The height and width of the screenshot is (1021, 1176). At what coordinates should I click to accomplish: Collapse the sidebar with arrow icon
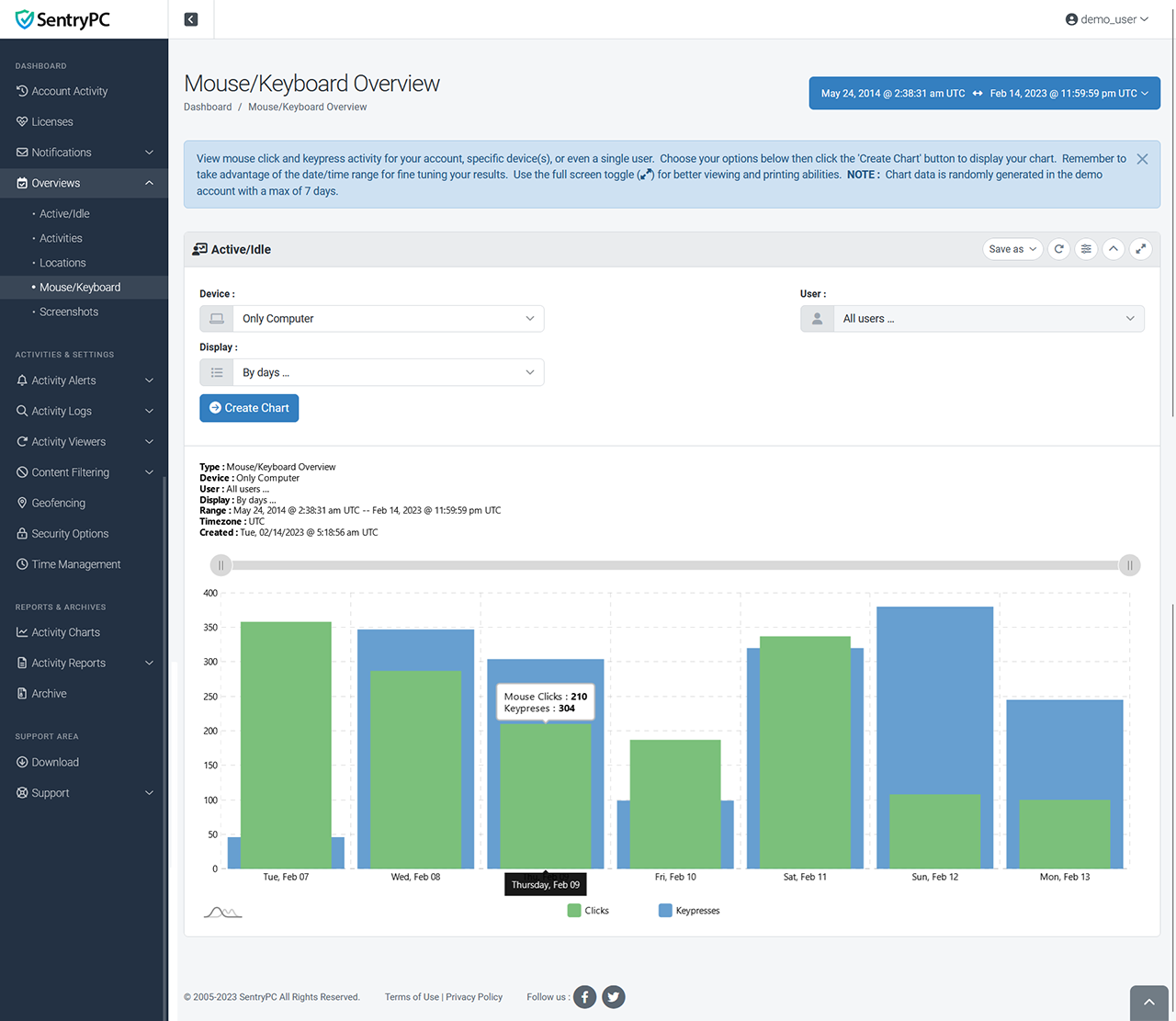pyautogui.click(x=191, y=19)
